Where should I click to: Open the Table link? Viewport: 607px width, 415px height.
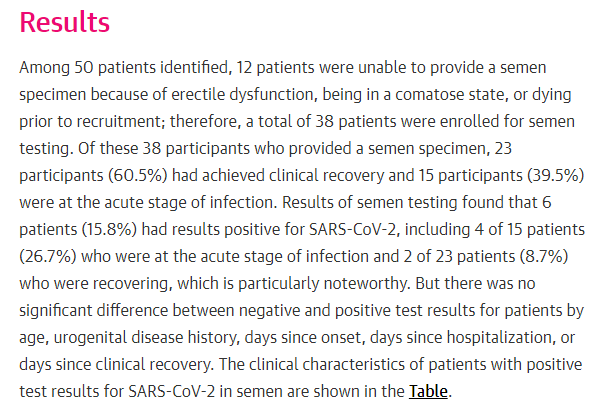[x=429, y=391]
